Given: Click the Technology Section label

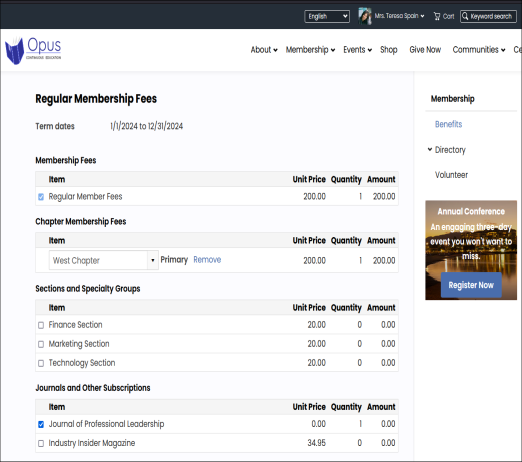Looking at the screenshot, I should (82, 363).
